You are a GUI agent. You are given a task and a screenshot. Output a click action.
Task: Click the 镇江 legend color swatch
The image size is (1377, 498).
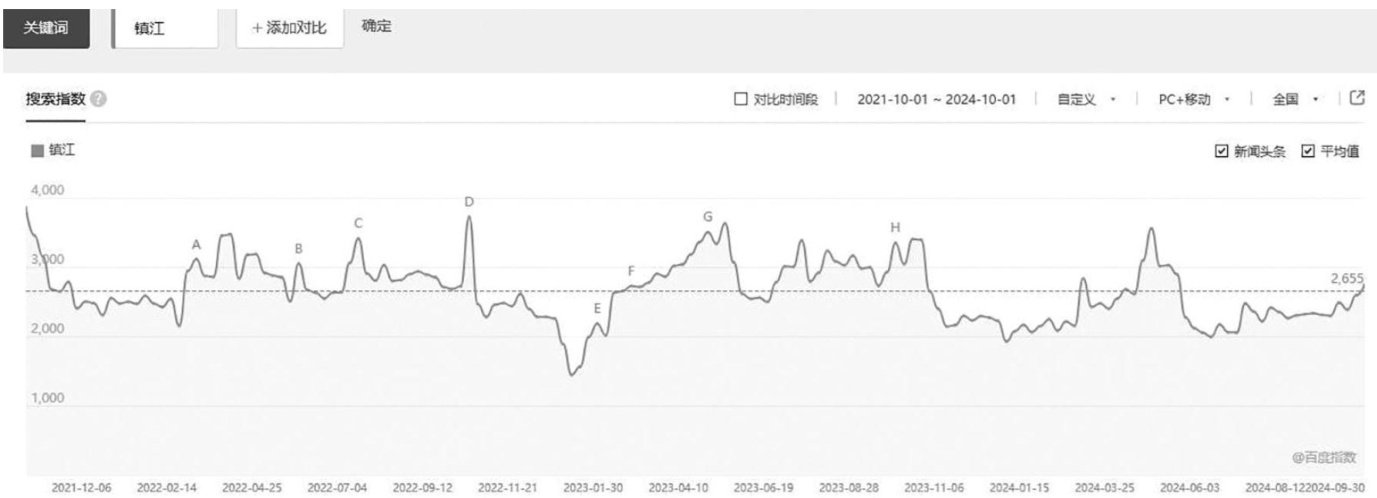pos(38,151)
